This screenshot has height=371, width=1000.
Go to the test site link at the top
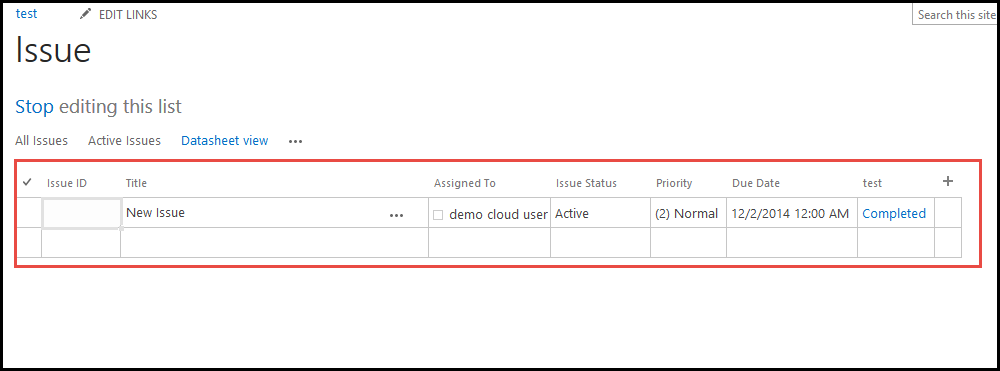click(26, 13)
